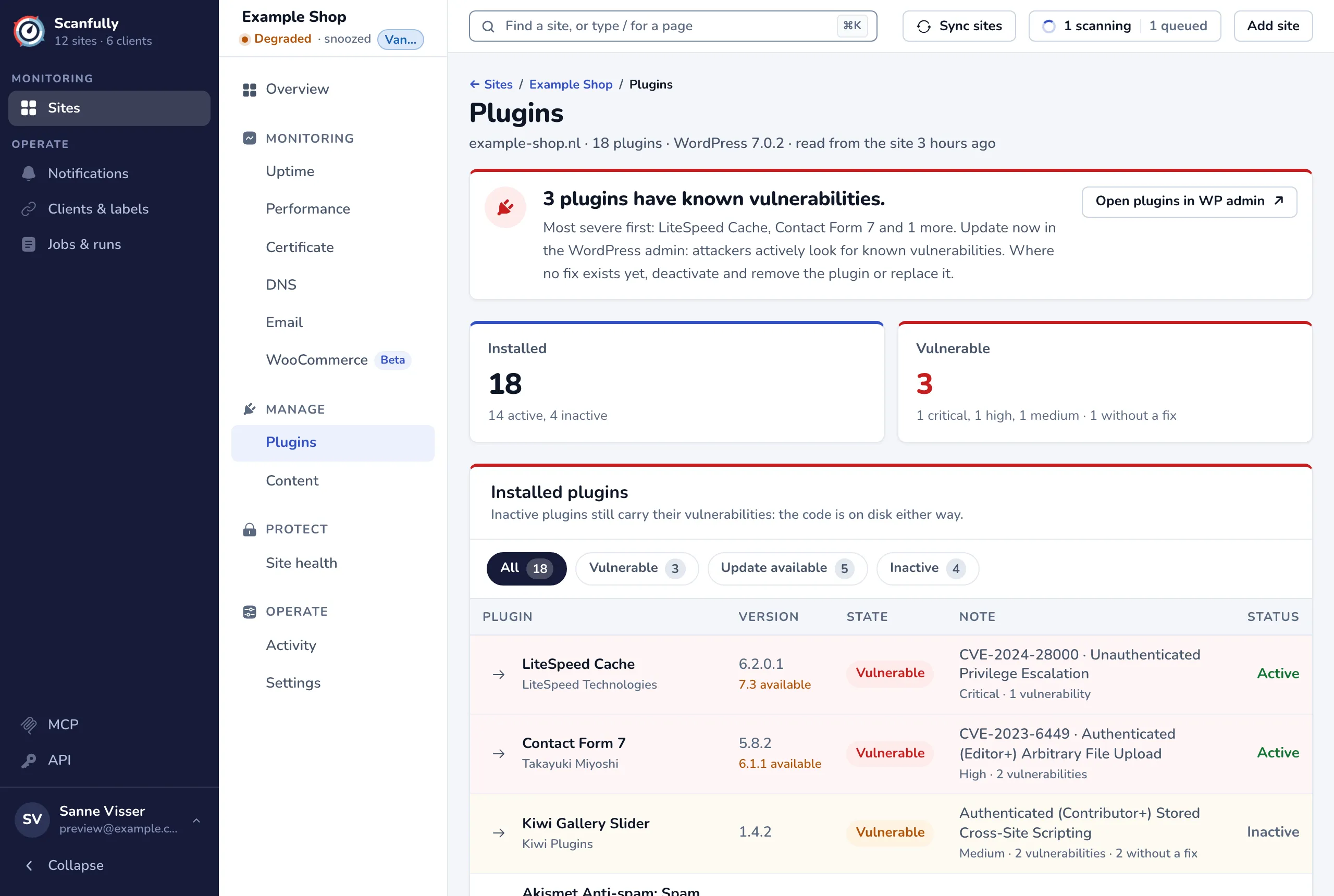Click the MCP paperclip icon
This screenshot has height=896, width=1334.
pos(29,725)
